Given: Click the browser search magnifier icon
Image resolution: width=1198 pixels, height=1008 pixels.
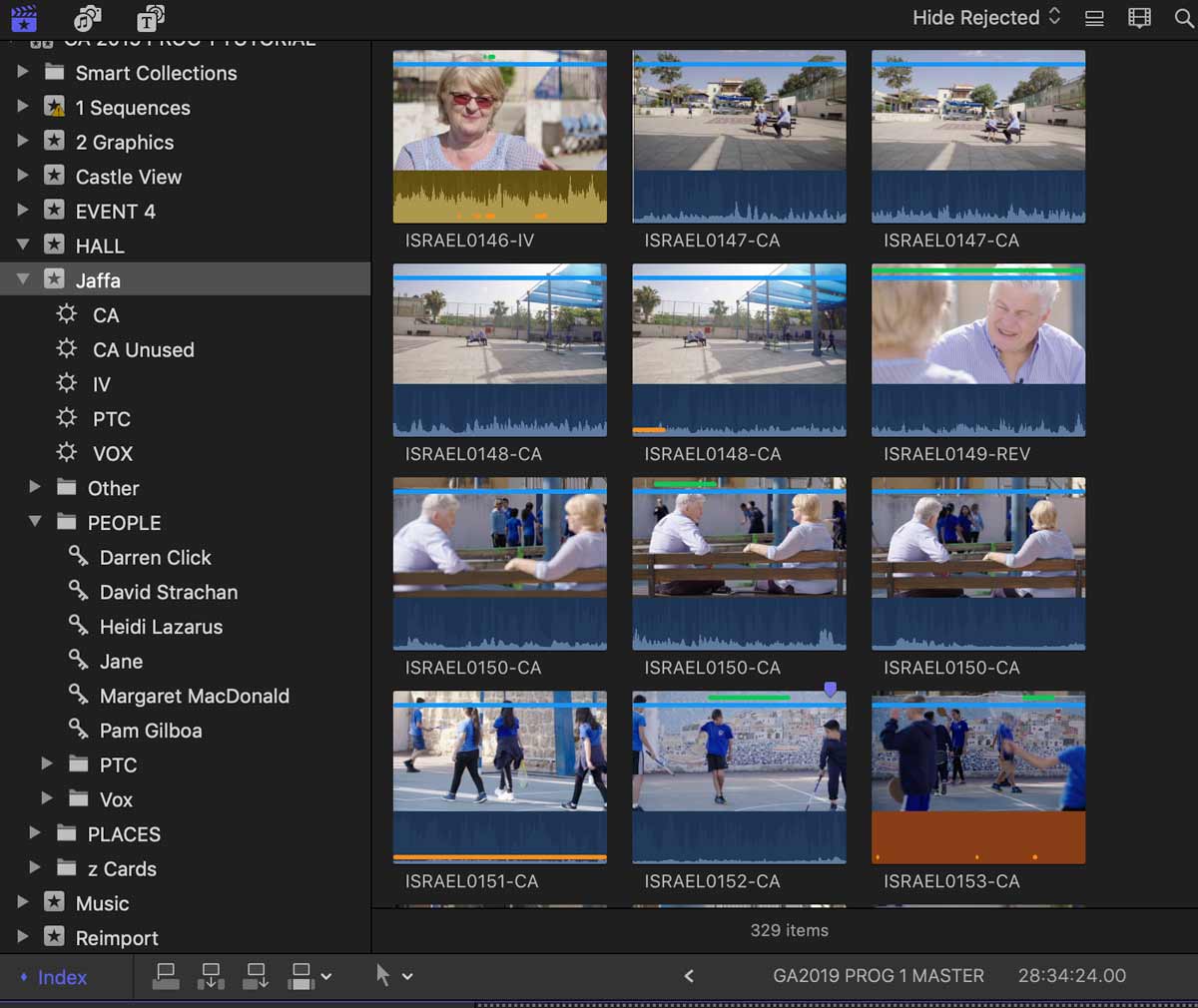Looking at the screenshot, I should [x=1184, y=18].
